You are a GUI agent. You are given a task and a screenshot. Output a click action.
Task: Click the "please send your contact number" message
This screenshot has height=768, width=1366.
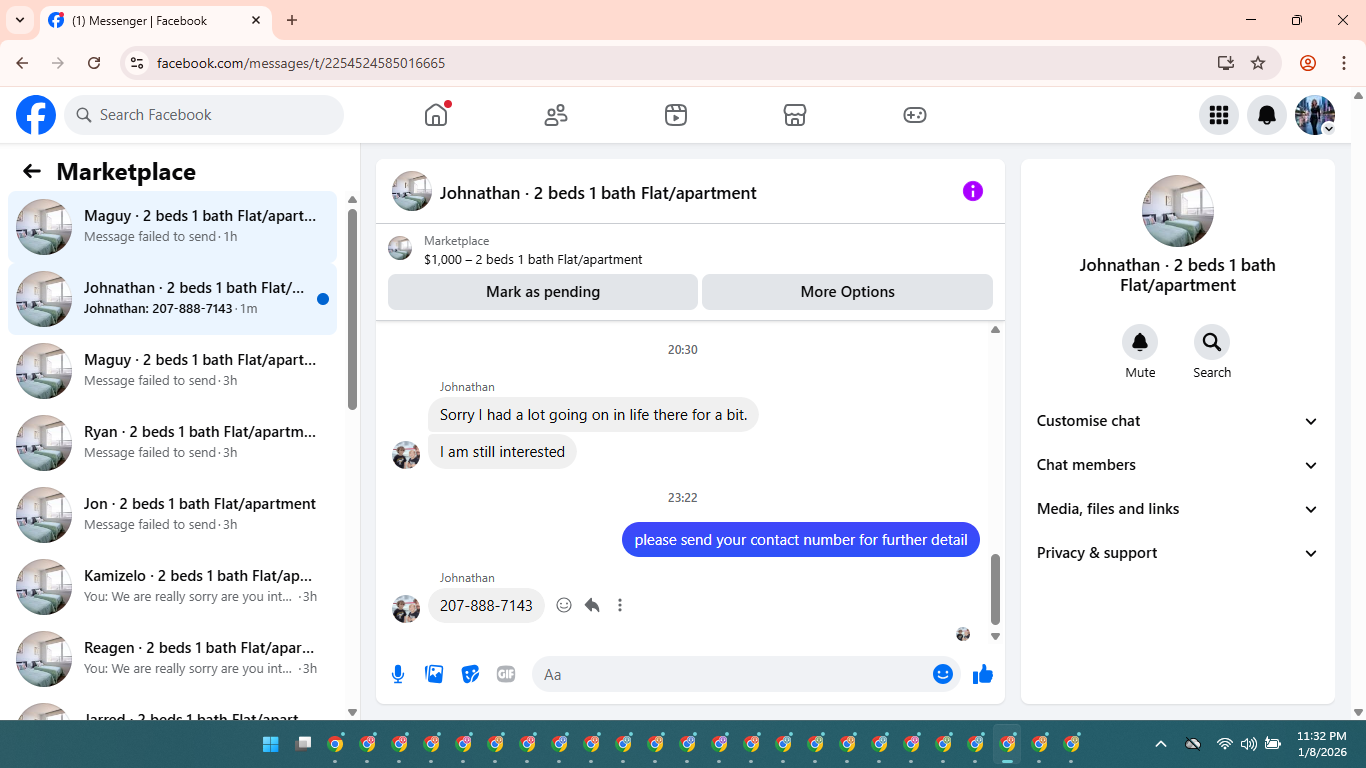pos(801,540)
